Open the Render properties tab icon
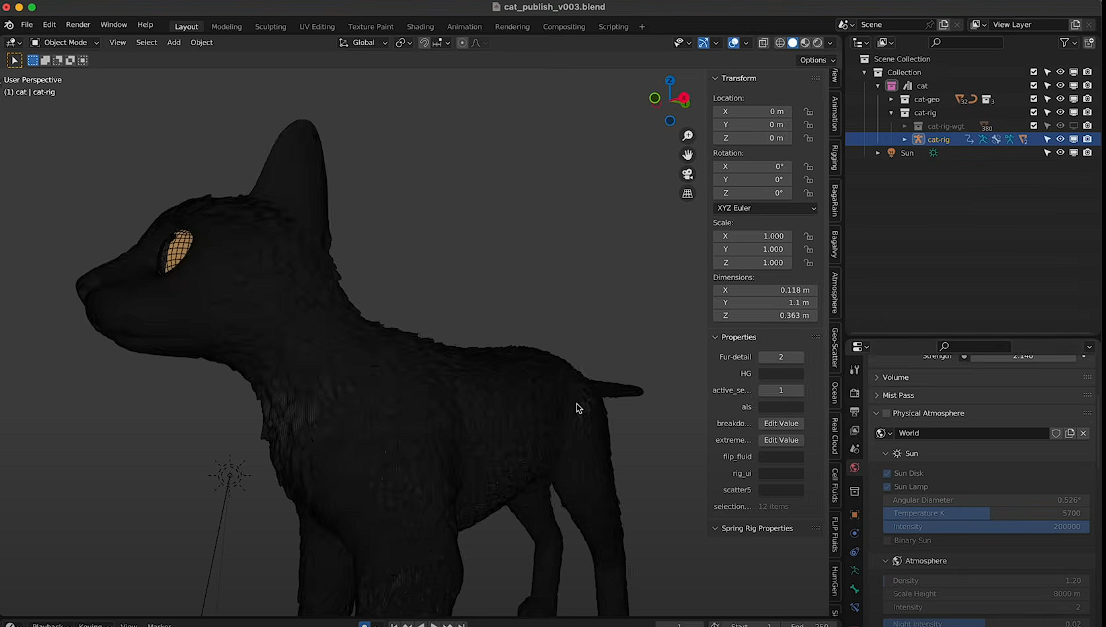 (855, 393)
